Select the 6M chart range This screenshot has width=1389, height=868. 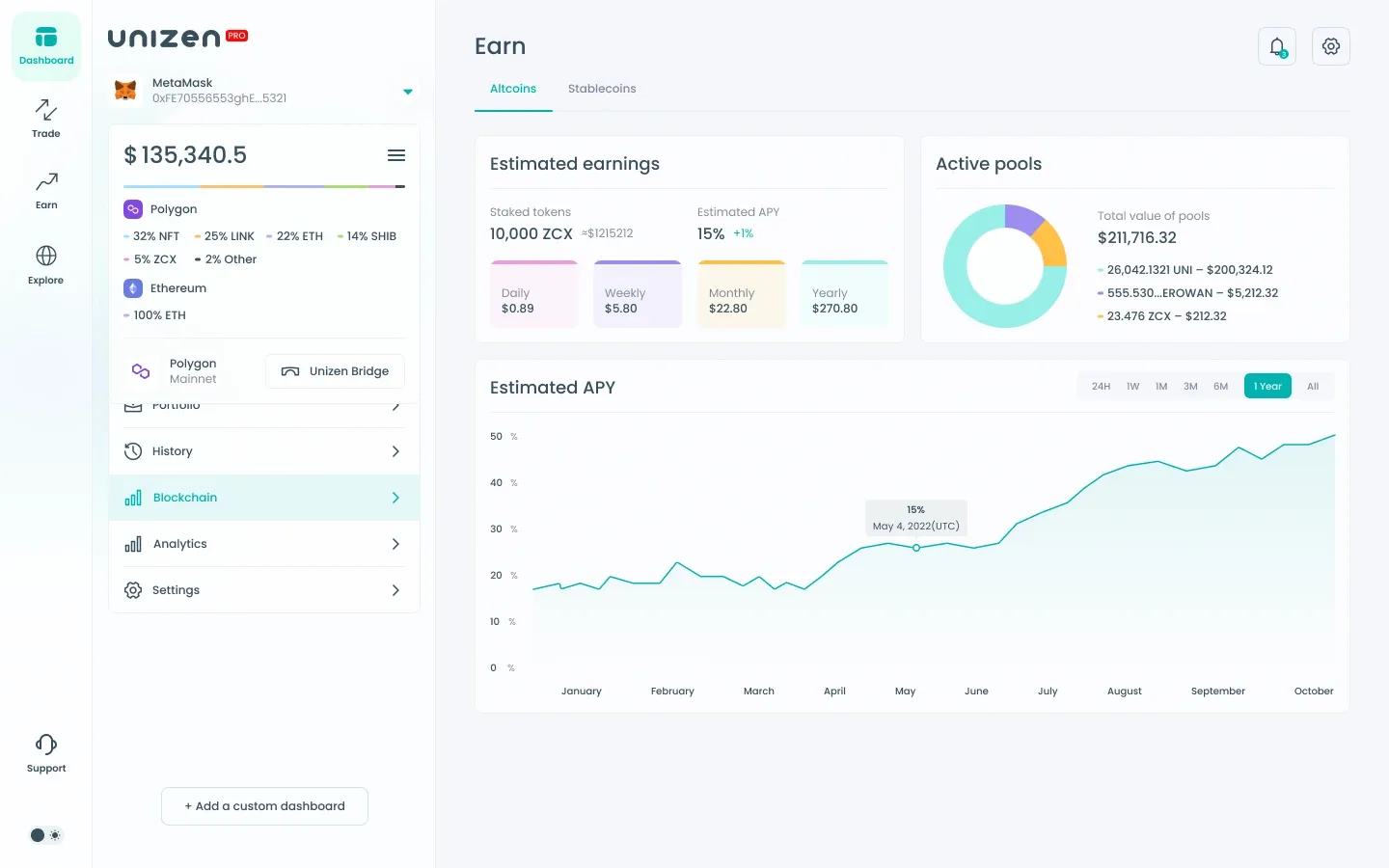point(1220,387)
